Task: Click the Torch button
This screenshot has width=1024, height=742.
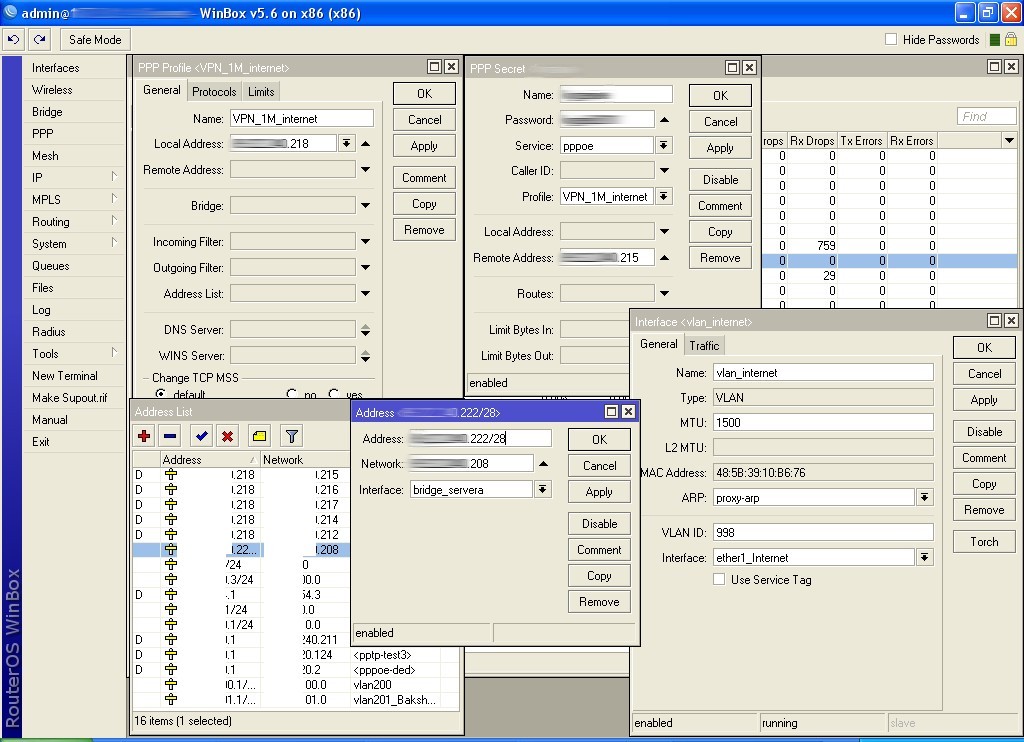Action: coord(984,542)
